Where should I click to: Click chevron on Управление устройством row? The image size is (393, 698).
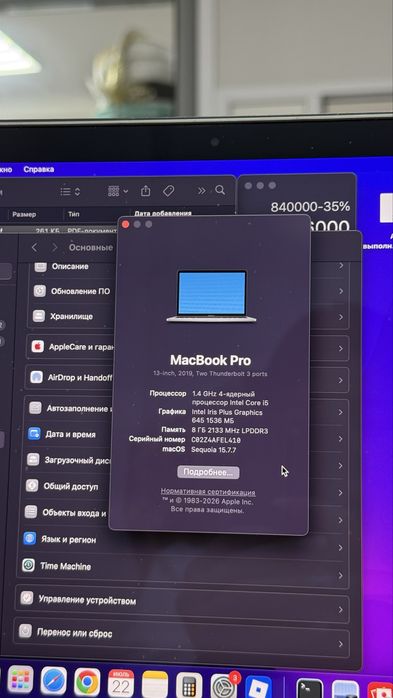pos(341,609)
